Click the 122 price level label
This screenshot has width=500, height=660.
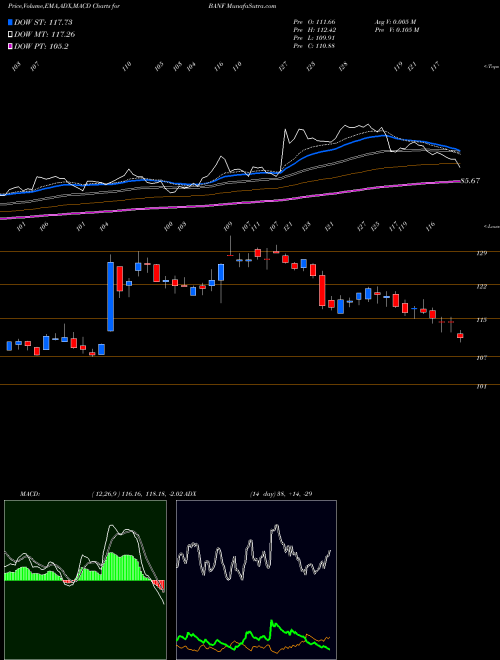(482, 287)
